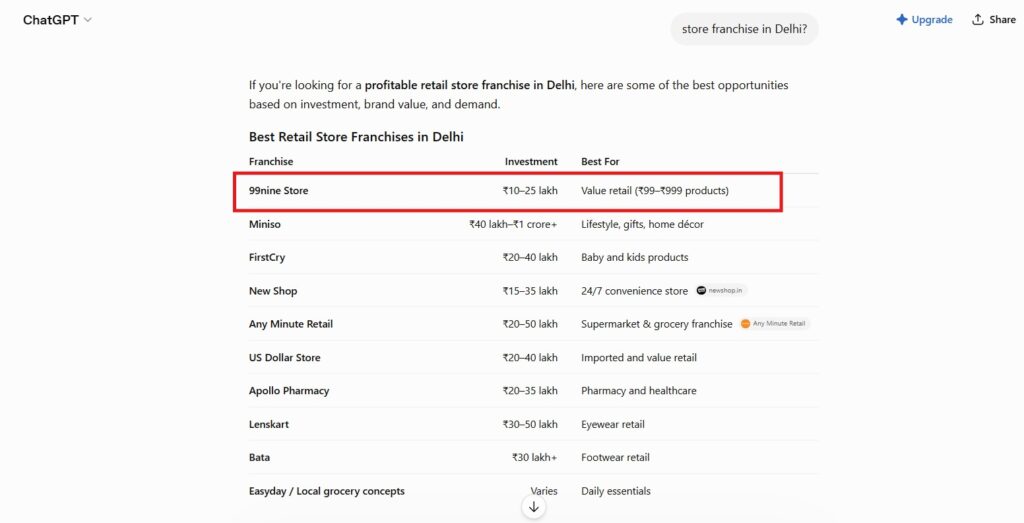
Task: Click the ₹40 lakh–₹1 crore+ investment value
Action: (x=513, y=224)
